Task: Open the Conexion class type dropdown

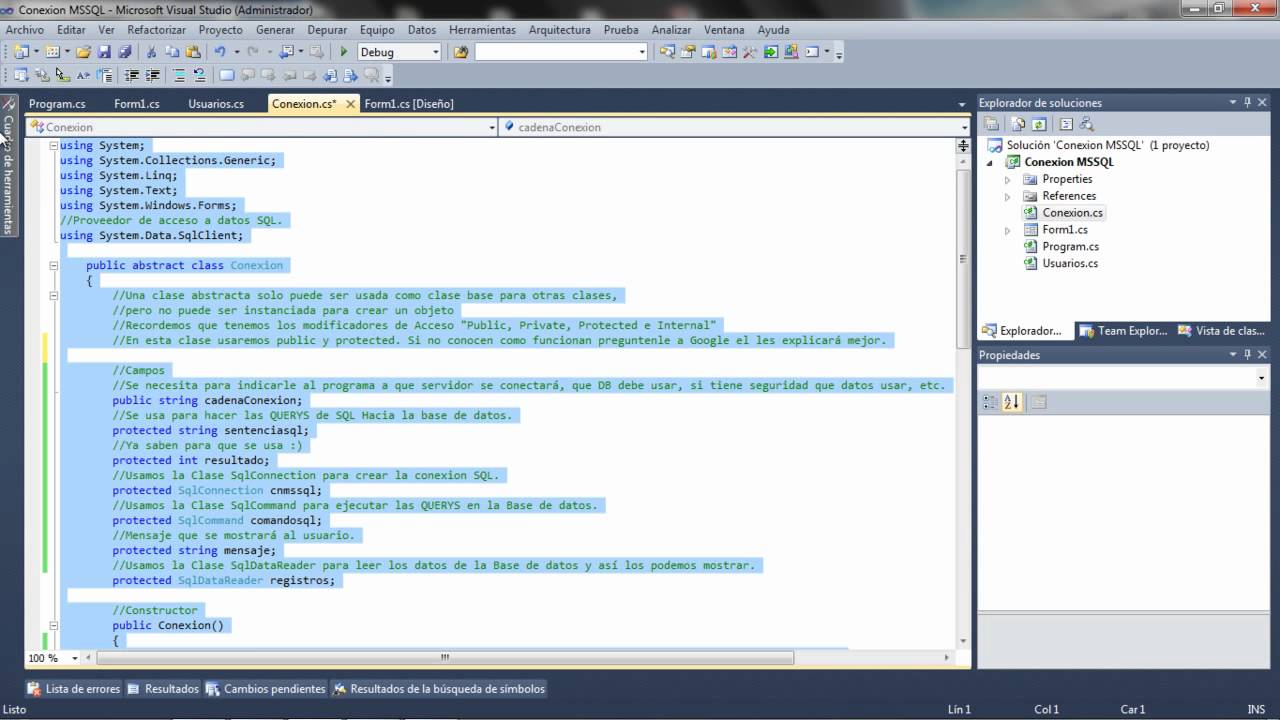Action: [491, 127]
